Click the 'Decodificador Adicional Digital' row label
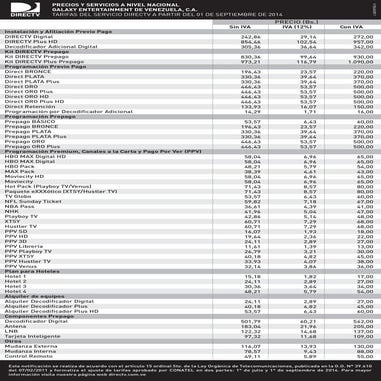The image size is (381, 381). [x=51, y=47]
